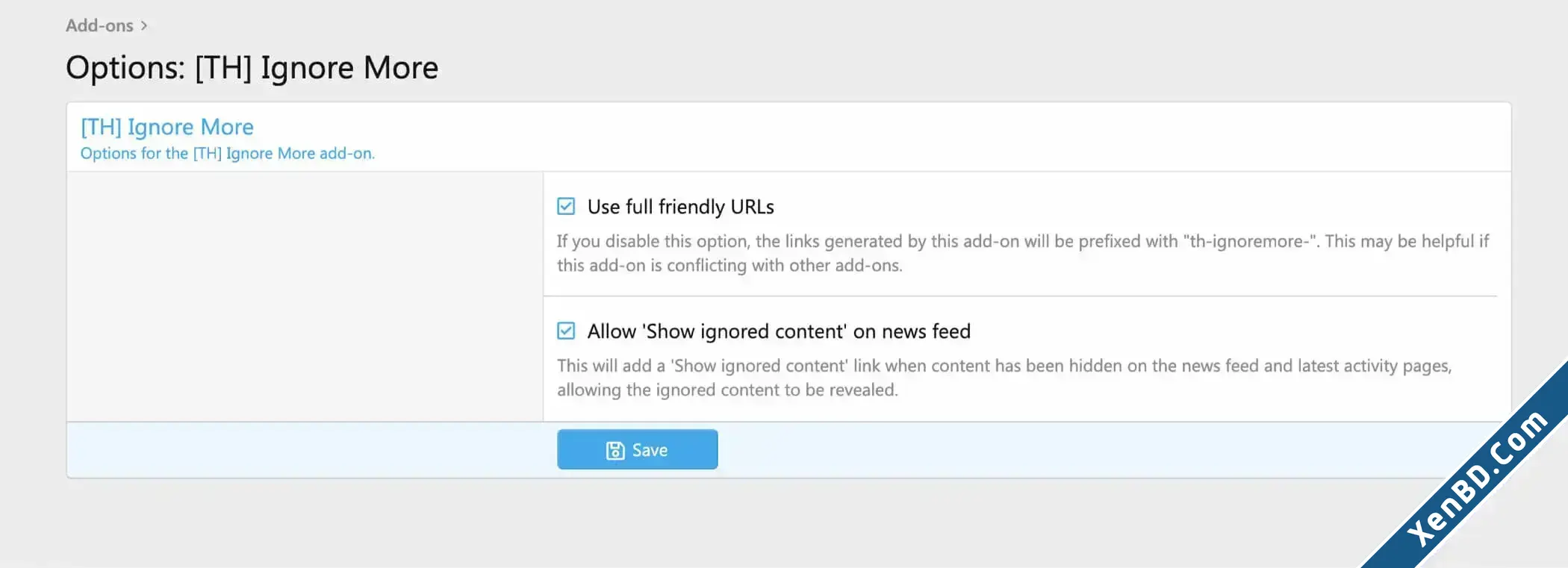Click 'Options for the [TH] Ignore More add-on.' subtitle

(x=228, y=153)
